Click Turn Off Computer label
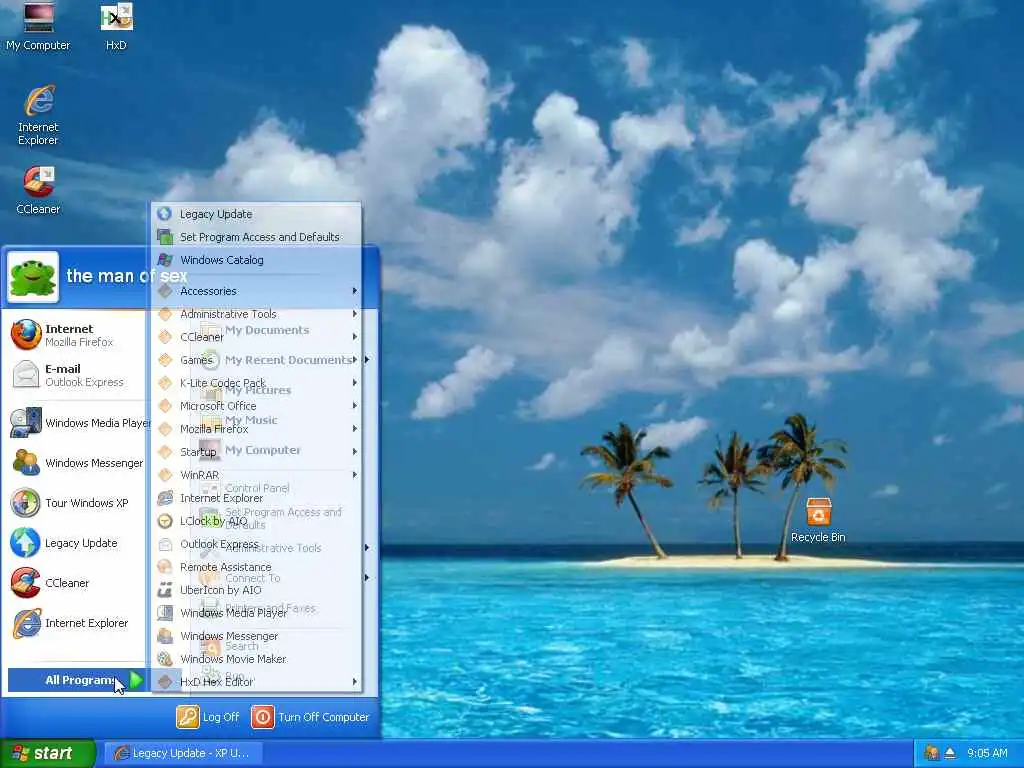1024x768 pixels. (x=323, y=716)
